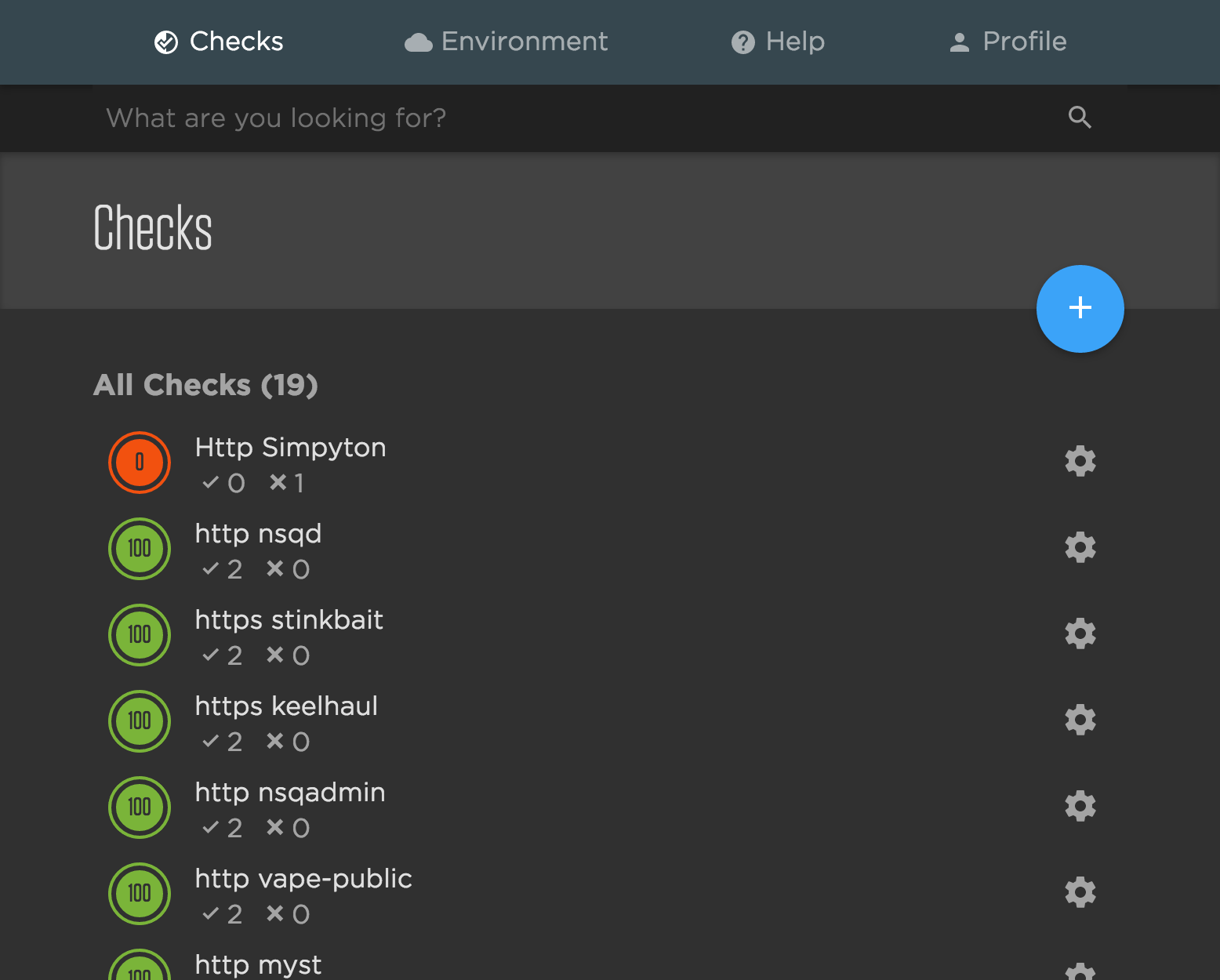This screenshot has width=1220, height=980.
Task: Open settings gear for https keelhaul check
Action: tap(1080, 720)
